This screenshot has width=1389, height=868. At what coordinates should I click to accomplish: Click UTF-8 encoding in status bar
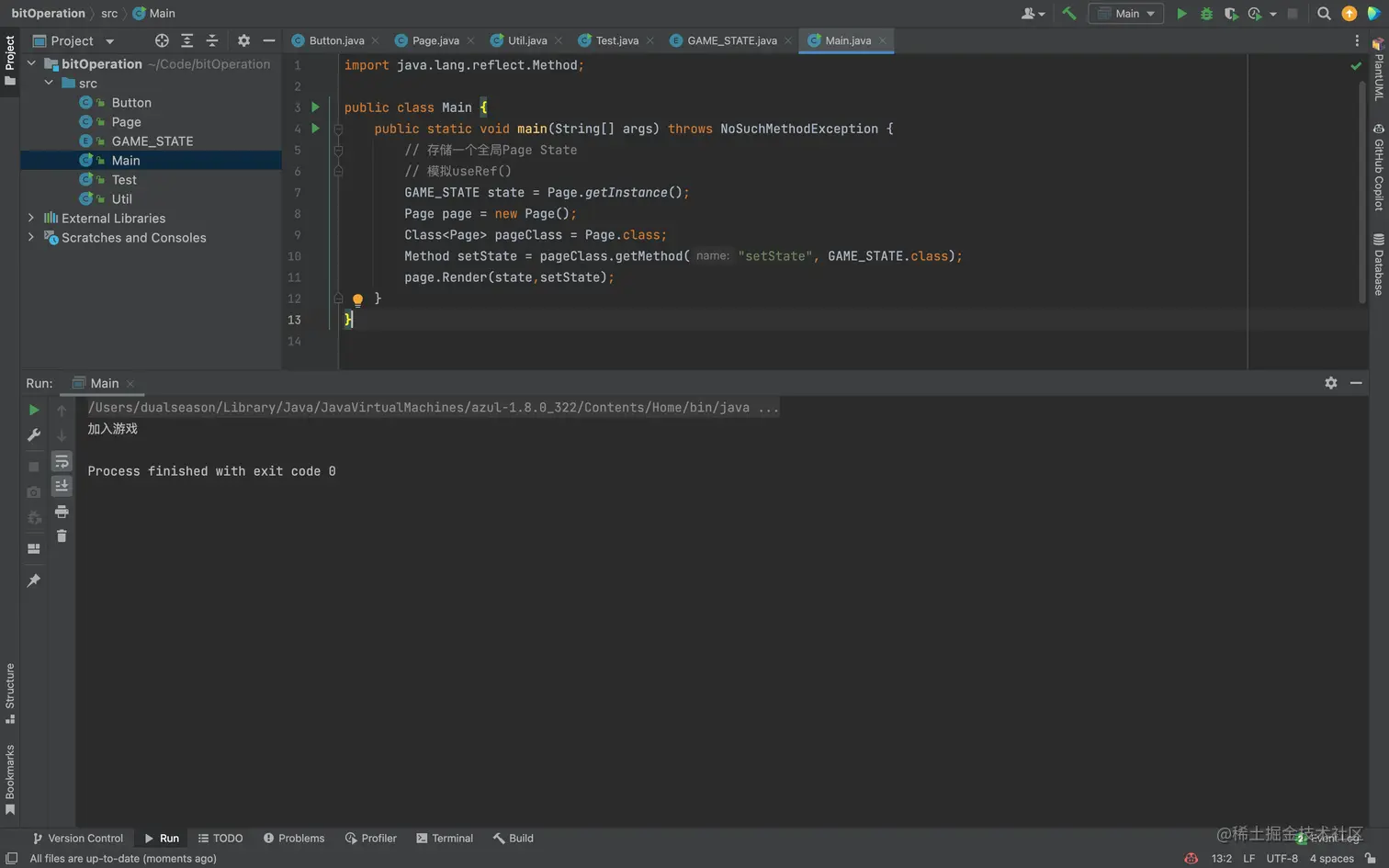tap(1282, 859)
